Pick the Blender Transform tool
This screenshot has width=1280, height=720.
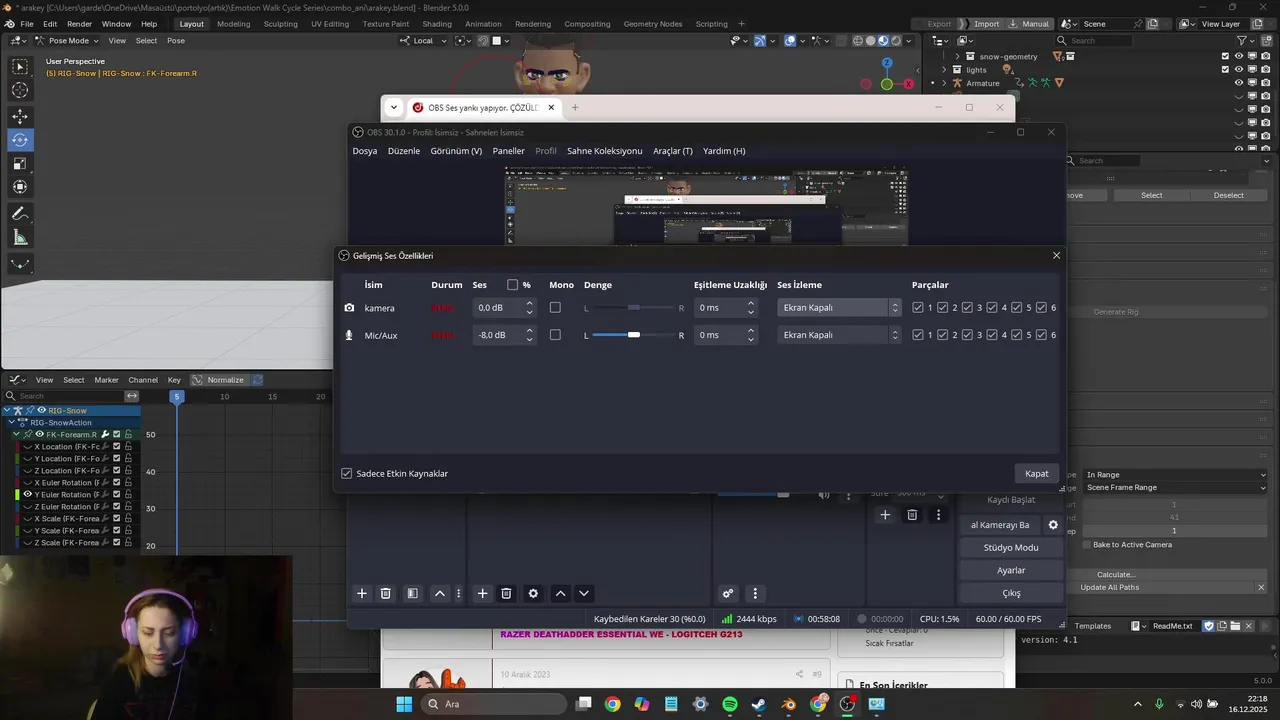(20, 186)
